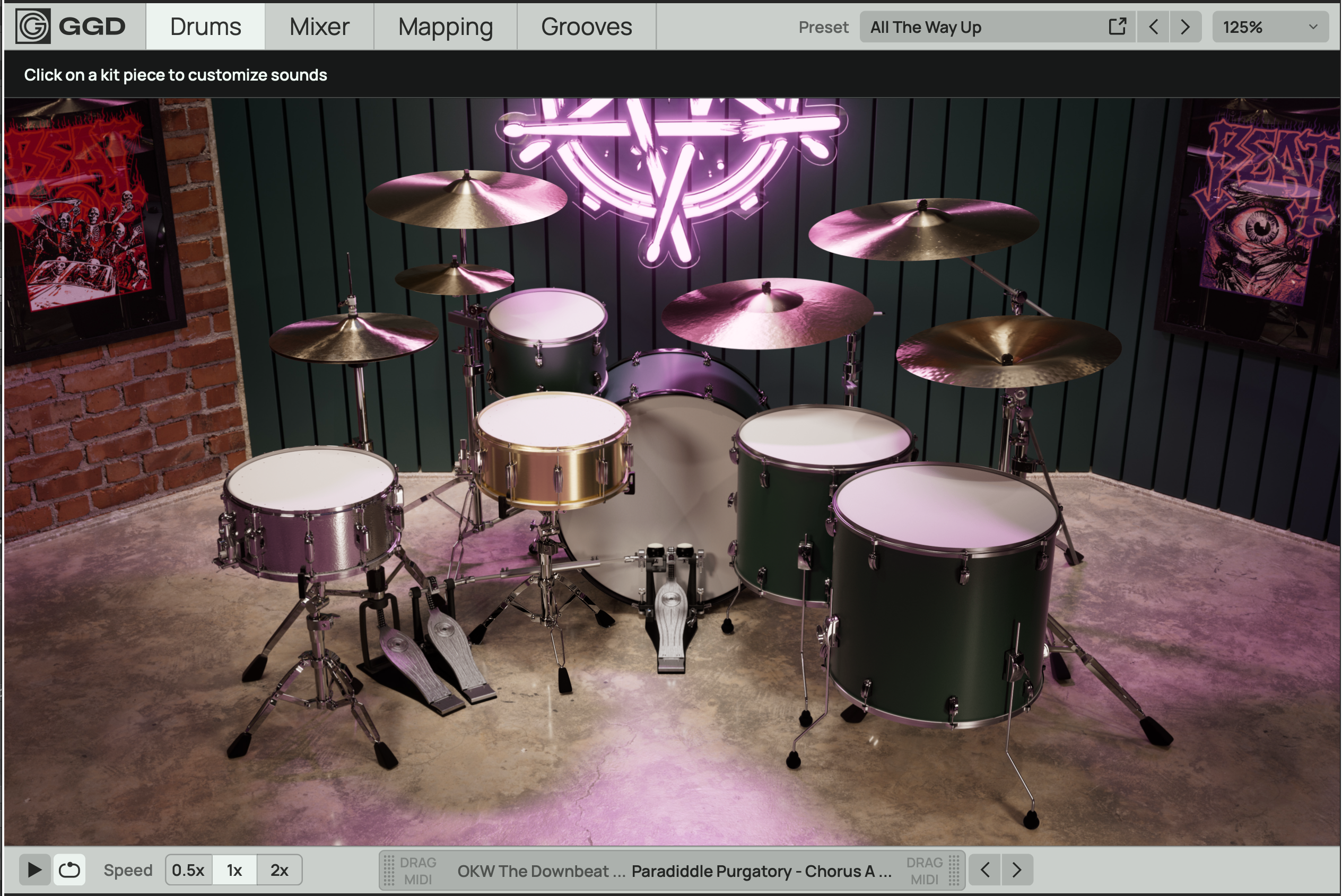
Task: Go to the previous preset with the arrow
Action: pos(1154,27)
